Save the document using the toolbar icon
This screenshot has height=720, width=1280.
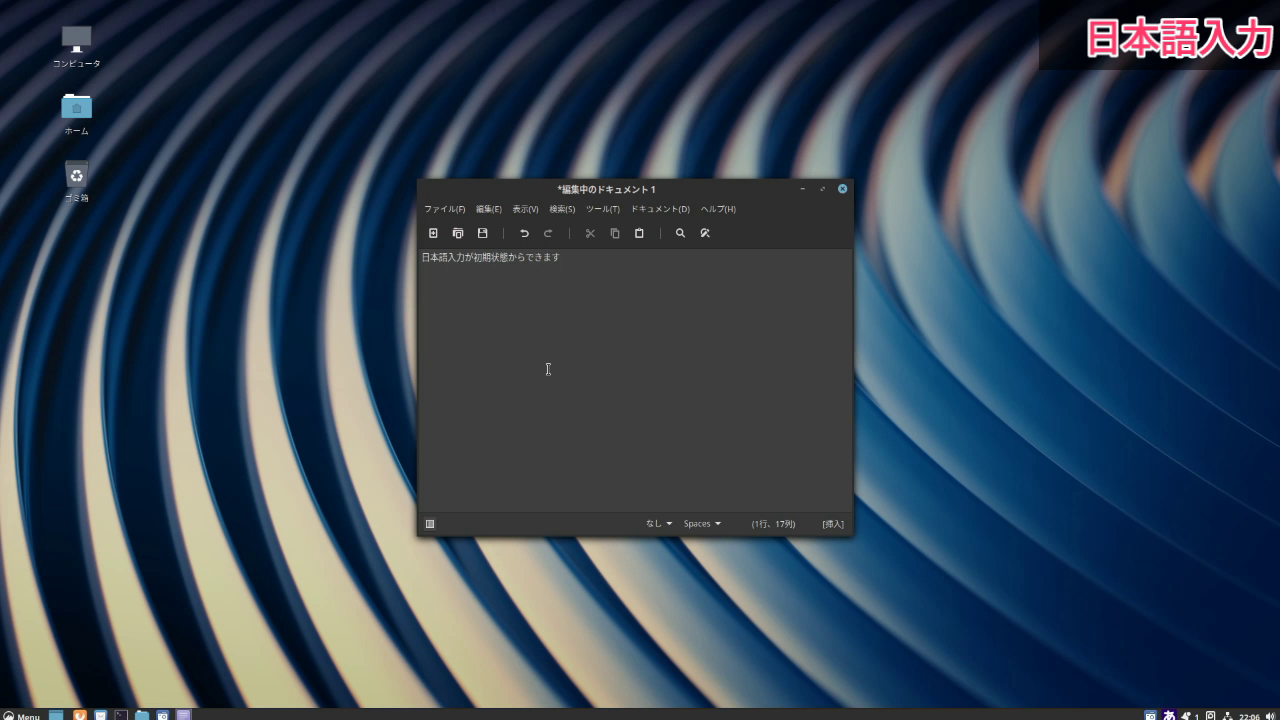click(x=482, y=233)
